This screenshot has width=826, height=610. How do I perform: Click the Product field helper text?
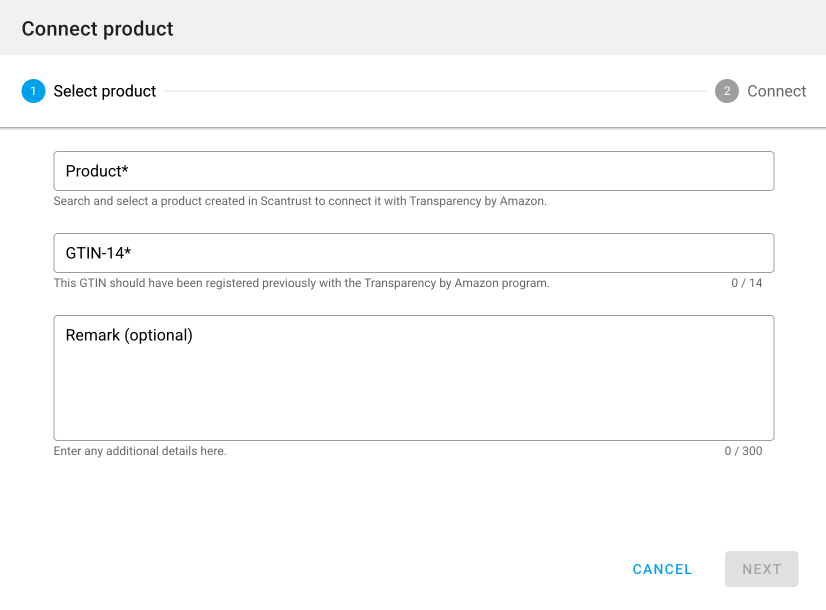pyautogui.click(x=300, y=201)
